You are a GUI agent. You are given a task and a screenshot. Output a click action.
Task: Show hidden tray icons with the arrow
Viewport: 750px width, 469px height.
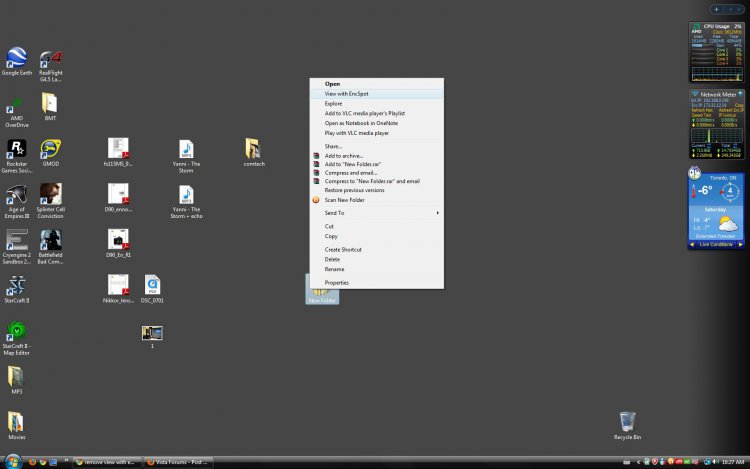click(x=638, y=462)
